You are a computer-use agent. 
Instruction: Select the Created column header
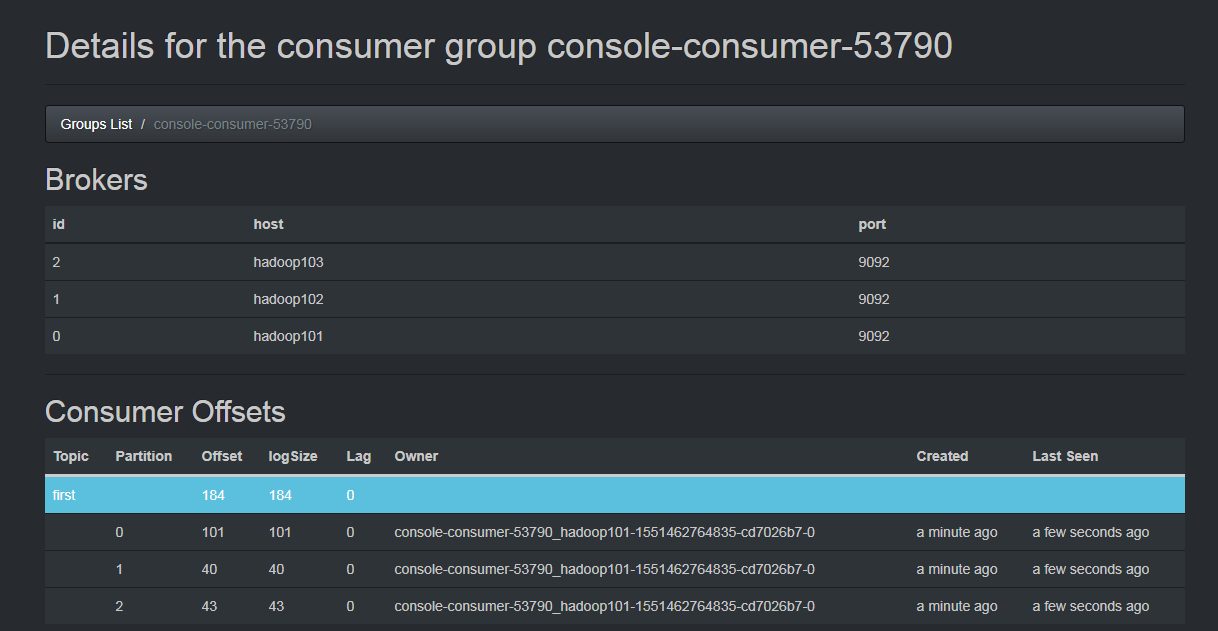pyautogui.click(x=942, y=456)
